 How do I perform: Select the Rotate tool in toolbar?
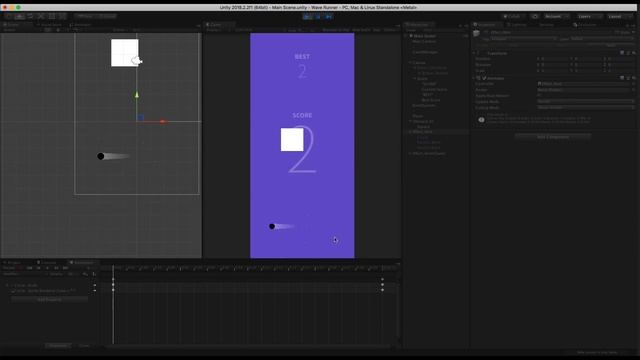tap(30, 16)
